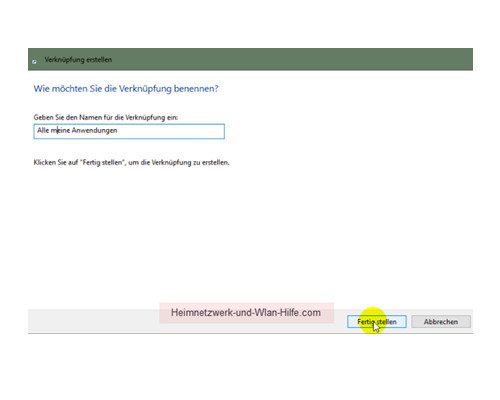Click the yellow cursor highlight circle

click(x=372, y=320)
